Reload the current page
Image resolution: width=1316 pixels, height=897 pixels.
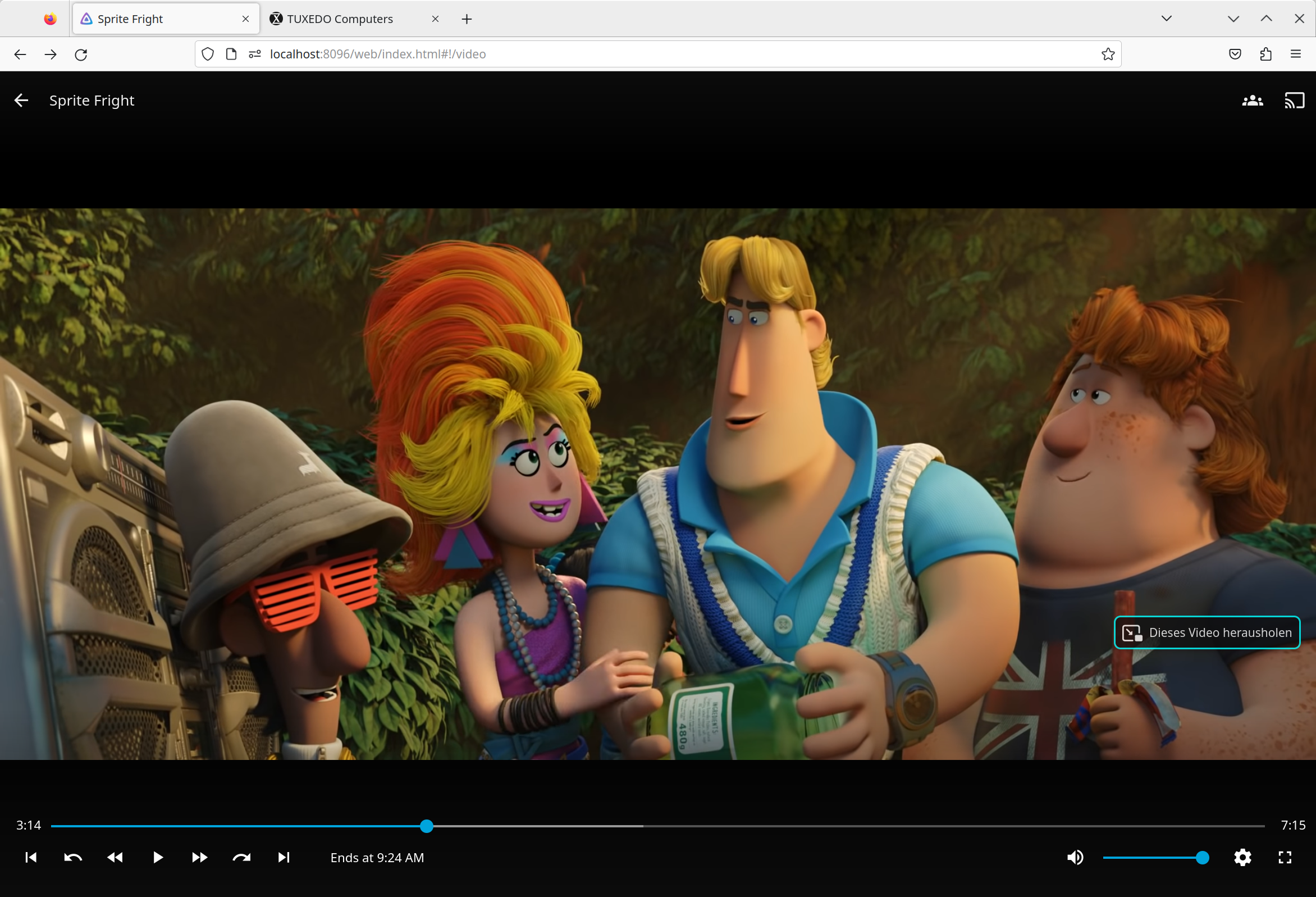click(81, 54)
